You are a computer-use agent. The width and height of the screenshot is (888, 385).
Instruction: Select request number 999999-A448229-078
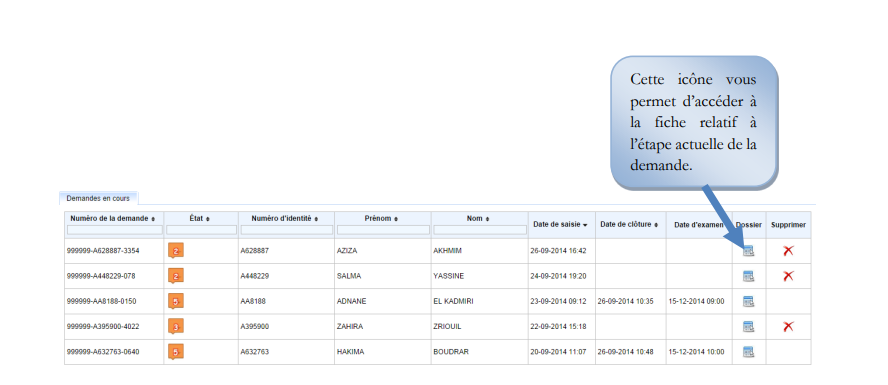point(100,276)
